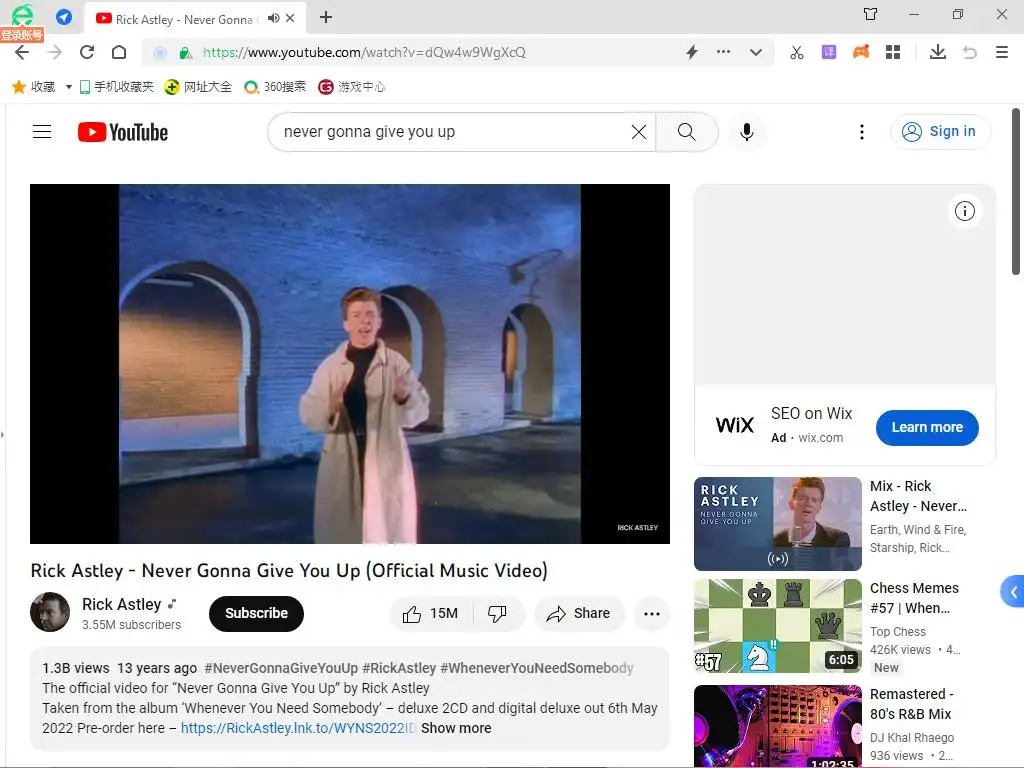This screenshot has height=768, width=1024.
Task: Start voice search with the microphone
Action: 746,132
